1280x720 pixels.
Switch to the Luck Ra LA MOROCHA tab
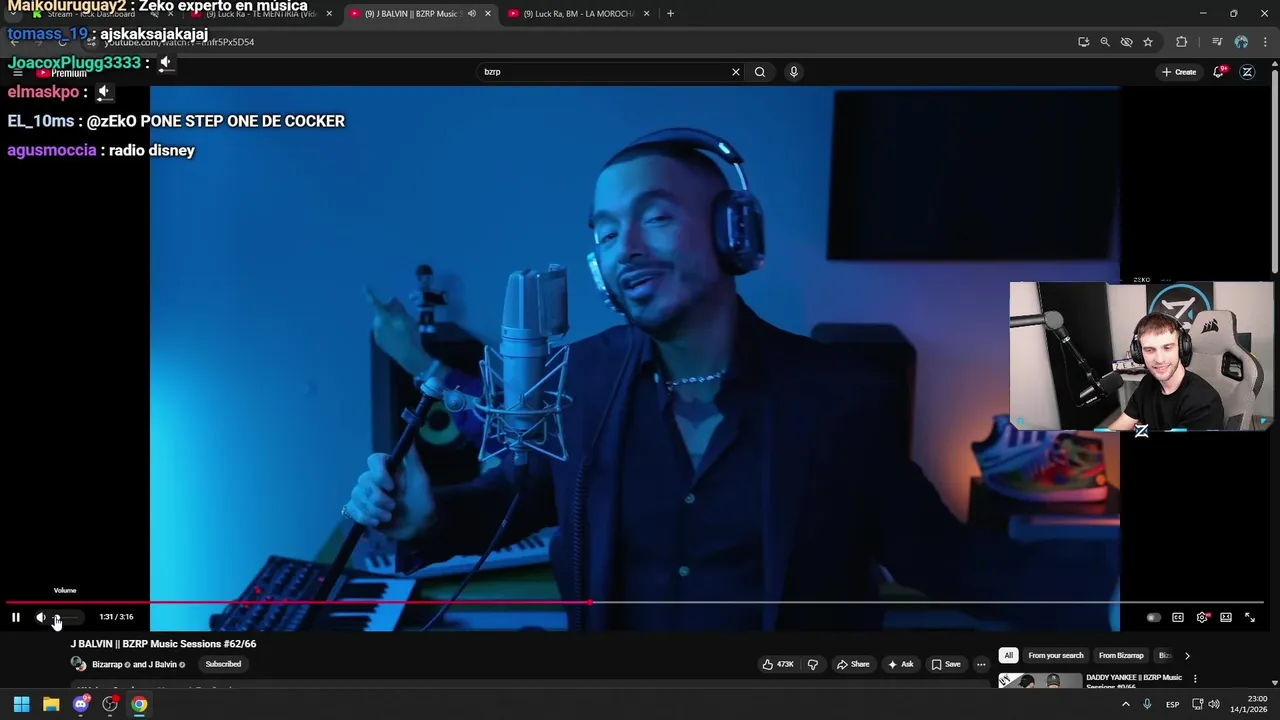pos(578,14)
